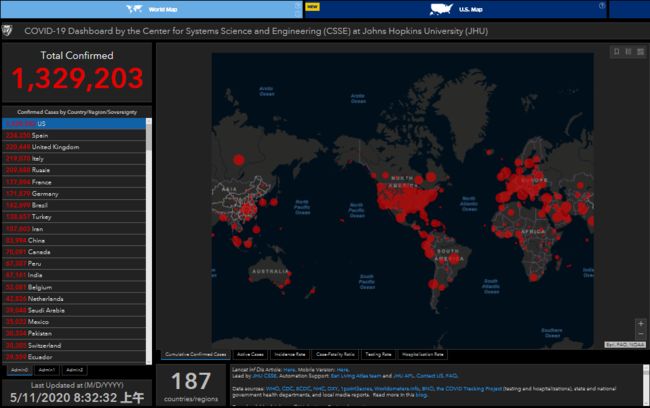Open the Worldometers.info link
This screenshot has width=650, height=408.
click(x=397, y=389)
